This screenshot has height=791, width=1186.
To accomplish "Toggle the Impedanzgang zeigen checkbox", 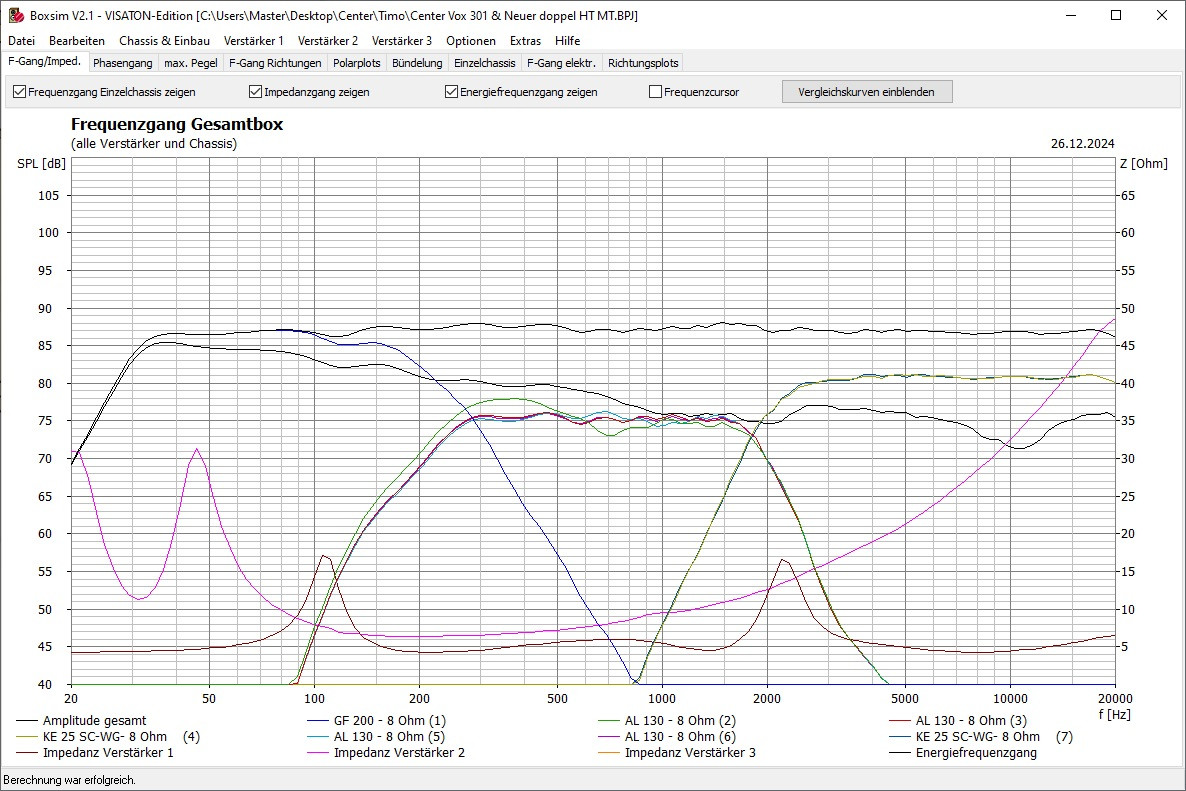I will tap(256, 92).
